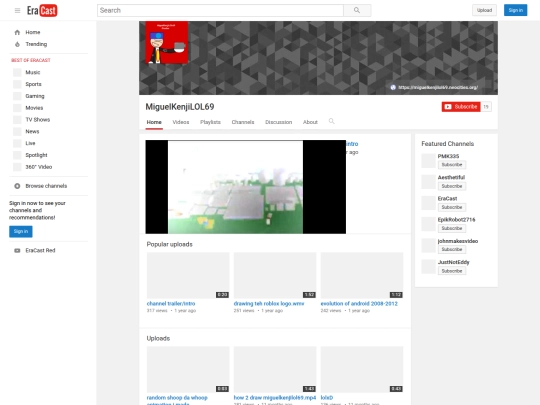540x405 pixels.
Task: Click the red Subscribe button
Action: 461,107
